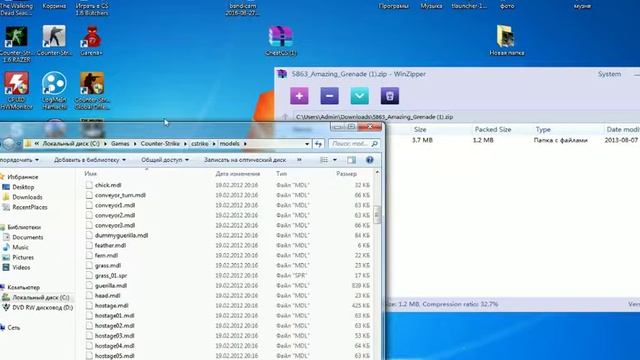640x360 pixels.
Task: Select the grass_01.spr file
Action: pos(111,276)
